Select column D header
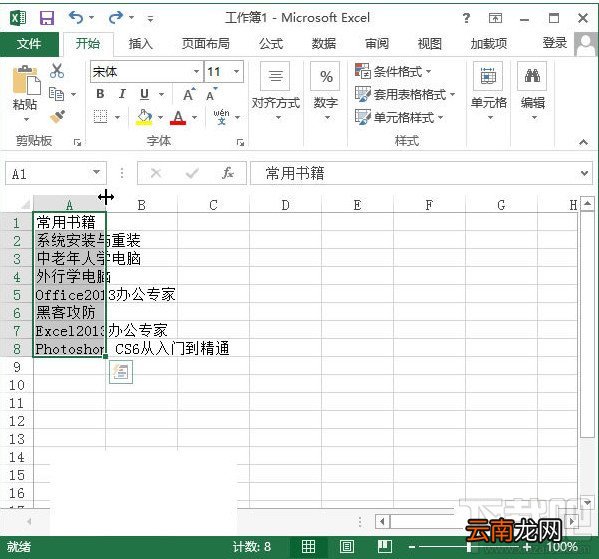The image size is (599, 559). (285, 205)
